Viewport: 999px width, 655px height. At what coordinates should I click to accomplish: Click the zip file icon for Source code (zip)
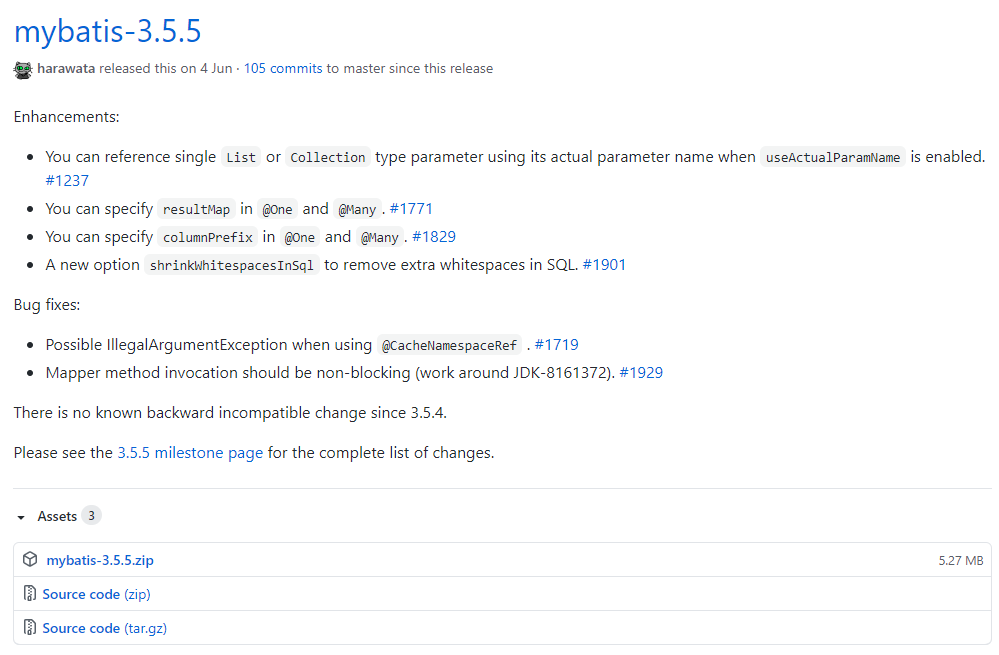pyautogui.click(x=29, y=593)
